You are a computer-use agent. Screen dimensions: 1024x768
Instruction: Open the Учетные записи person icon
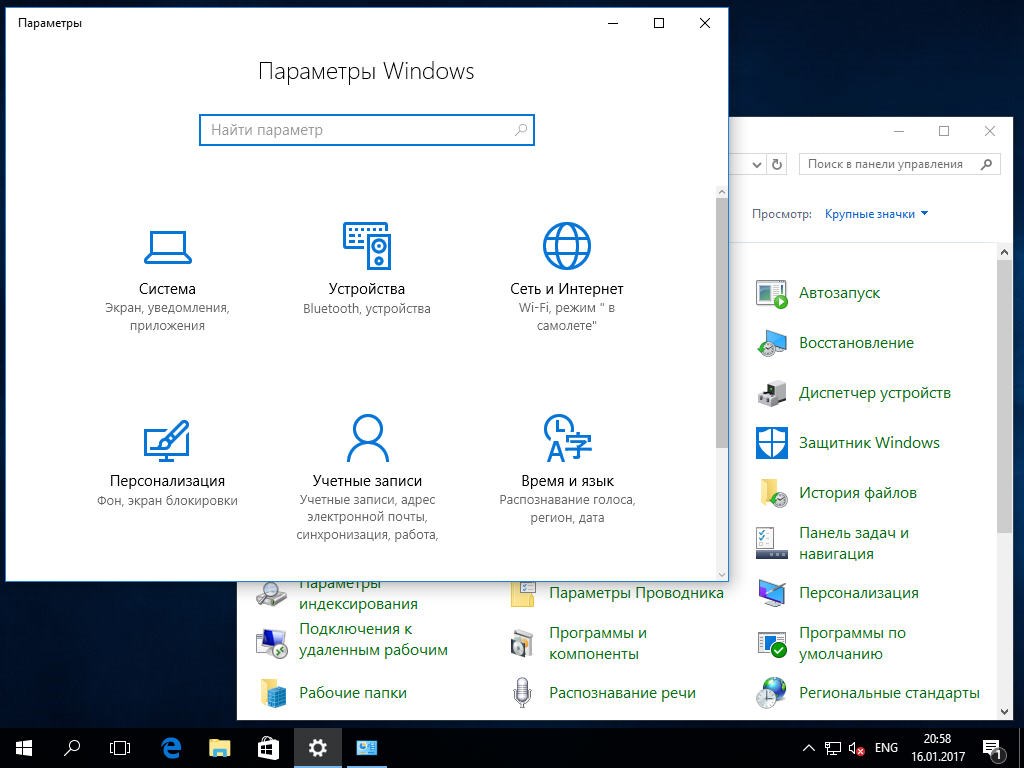click(367, 438)
